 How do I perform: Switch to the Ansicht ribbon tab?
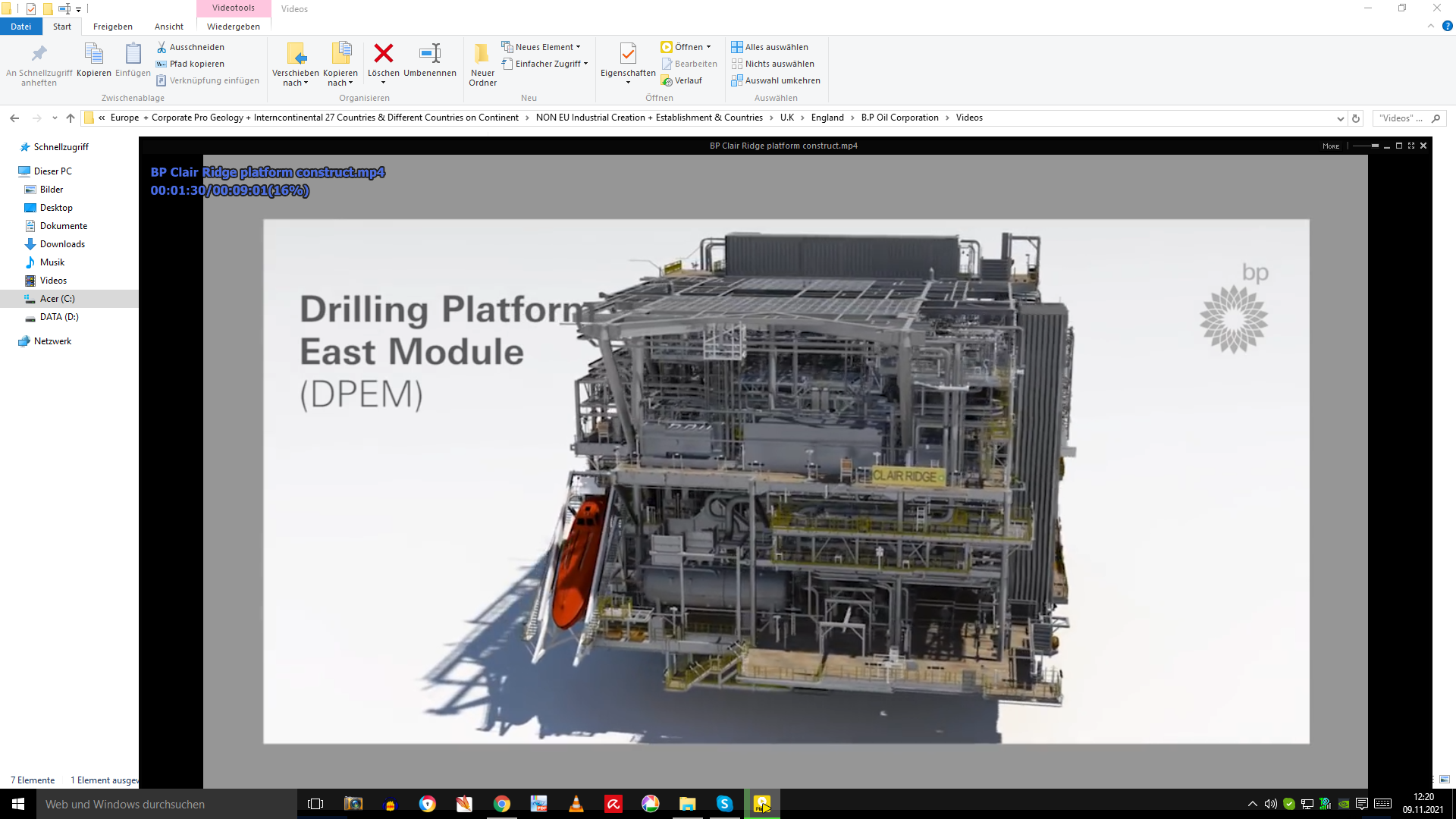(169, 27)
